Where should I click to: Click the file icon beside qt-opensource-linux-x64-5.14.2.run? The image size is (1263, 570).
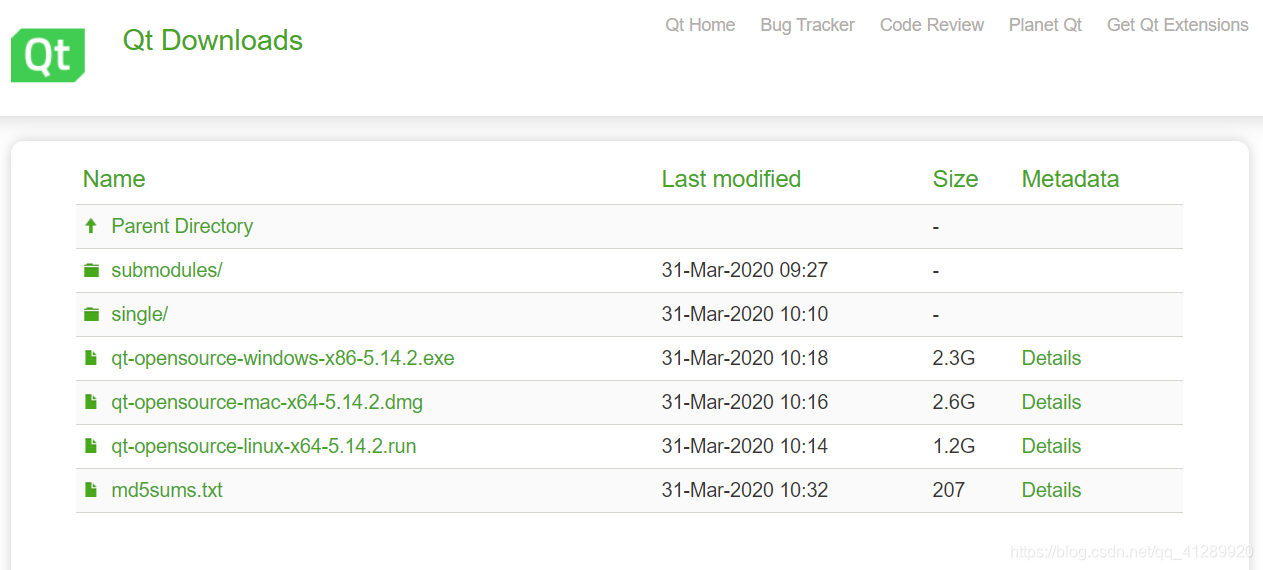point(91,447)
